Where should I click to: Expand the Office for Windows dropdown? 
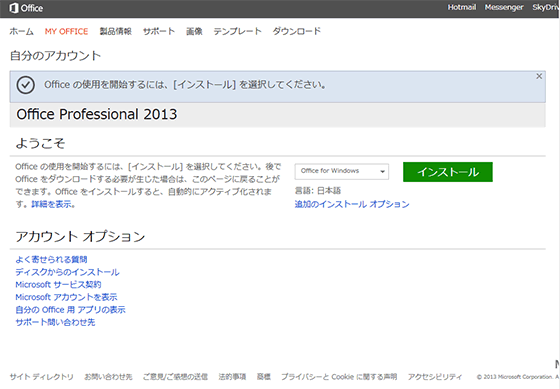coord(342,171)
